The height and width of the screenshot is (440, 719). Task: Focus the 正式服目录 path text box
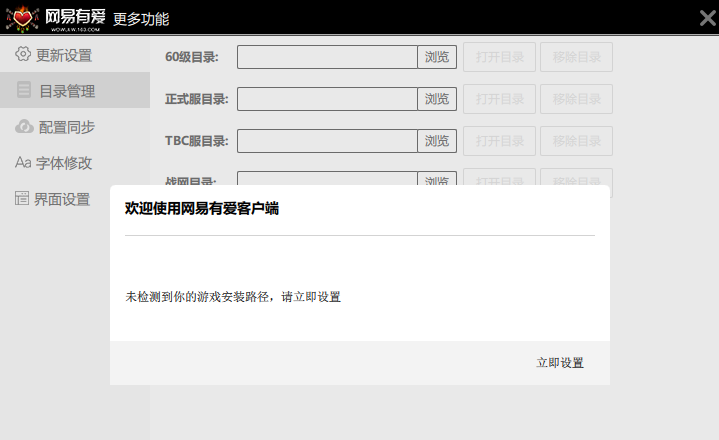[327, 99]
